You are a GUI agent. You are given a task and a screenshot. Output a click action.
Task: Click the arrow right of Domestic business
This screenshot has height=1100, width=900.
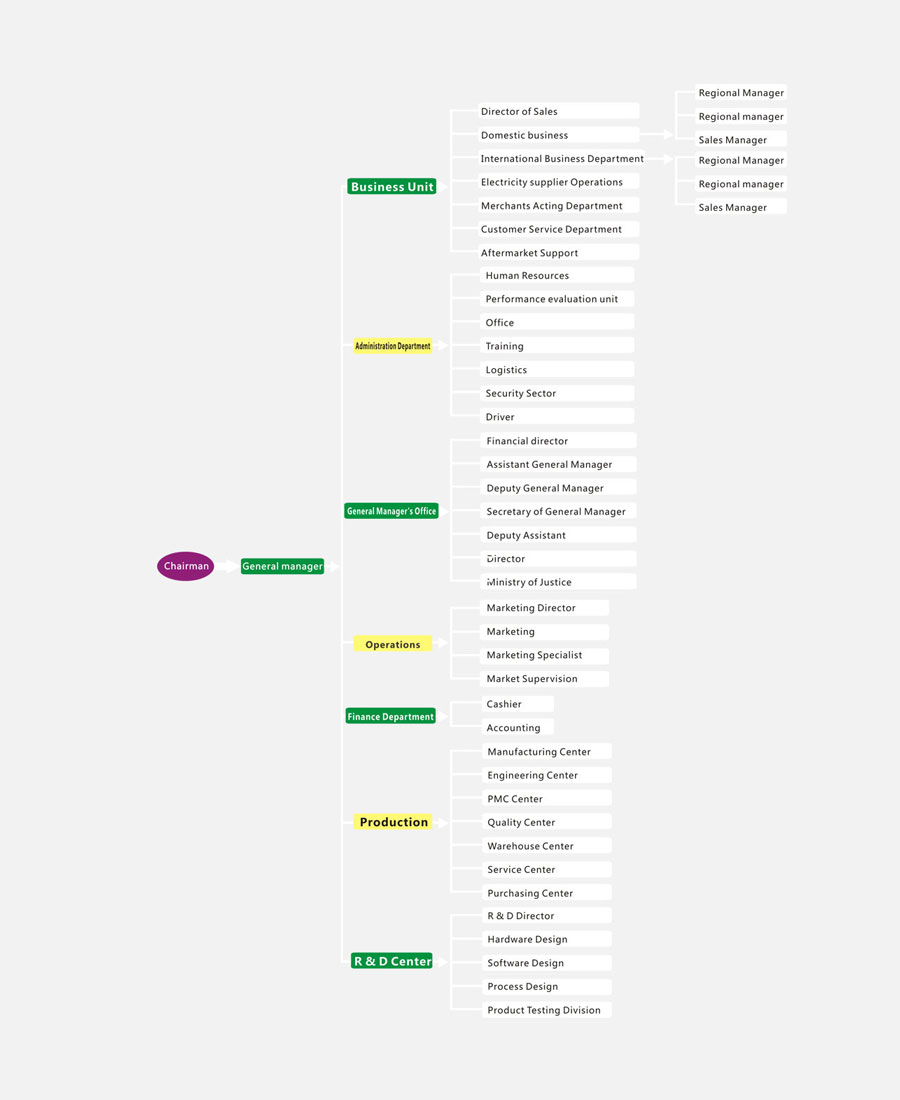click(658, 134)
